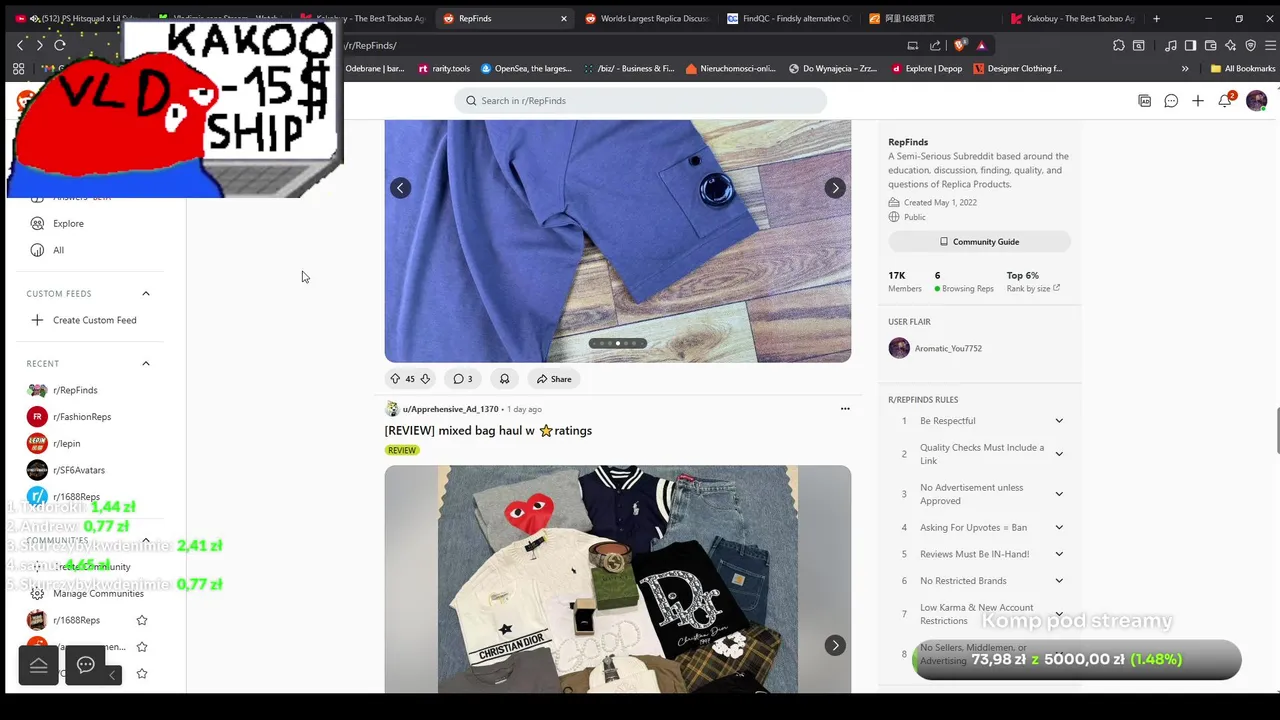Switch to 阿里1688首页 browser tab

930,18
